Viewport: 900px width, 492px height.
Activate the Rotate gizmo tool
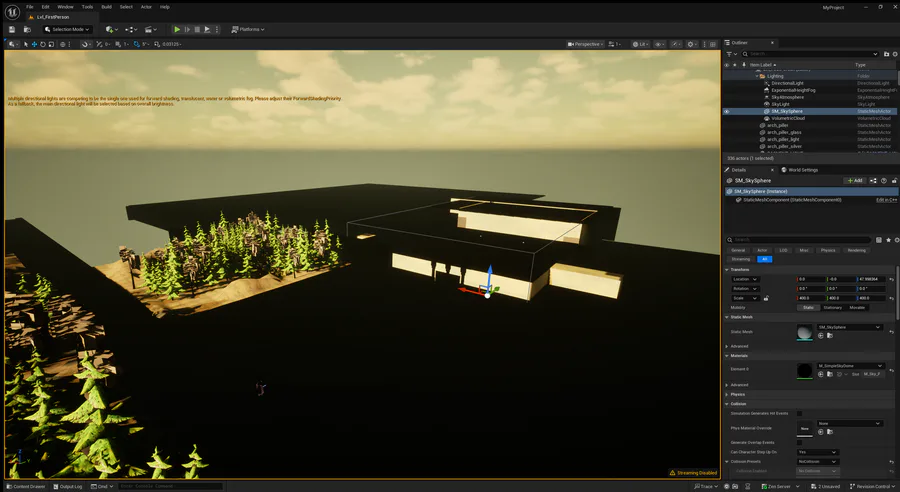tap(42, 44)
